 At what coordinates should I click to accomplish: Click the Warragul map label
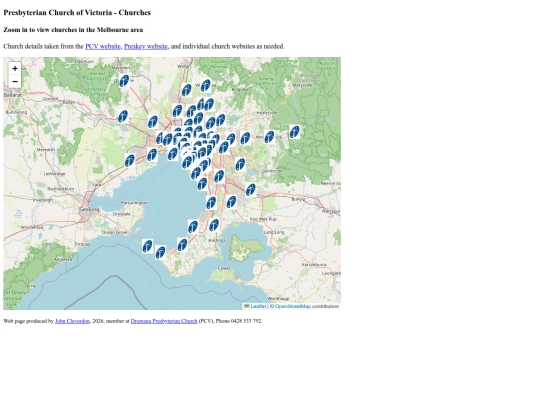pos(331,211)
